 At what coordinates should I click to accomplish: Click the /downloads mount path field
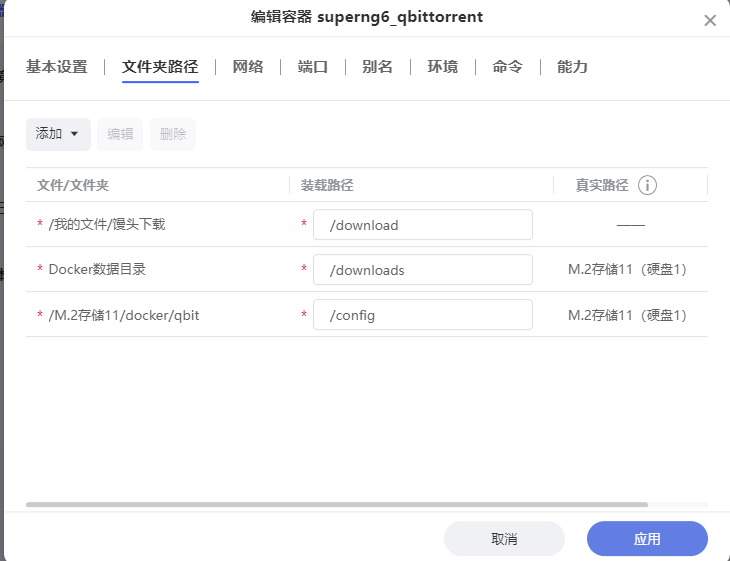click(x=422, y=270)
